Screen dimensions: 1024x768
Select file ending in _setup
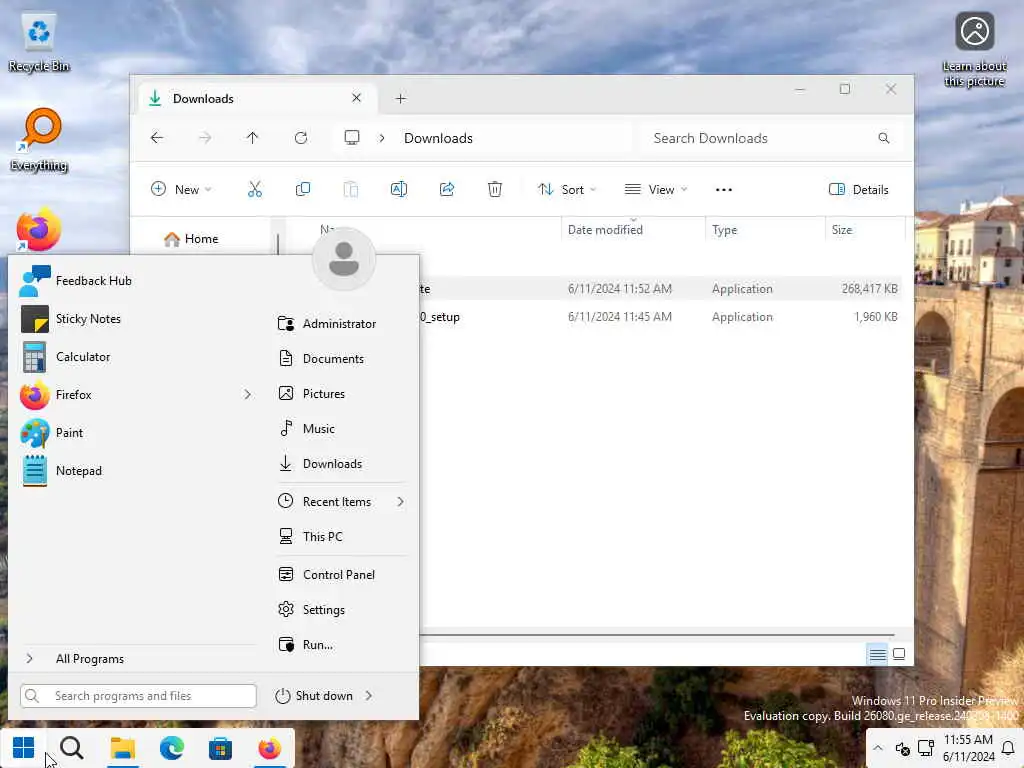[660, 317]
